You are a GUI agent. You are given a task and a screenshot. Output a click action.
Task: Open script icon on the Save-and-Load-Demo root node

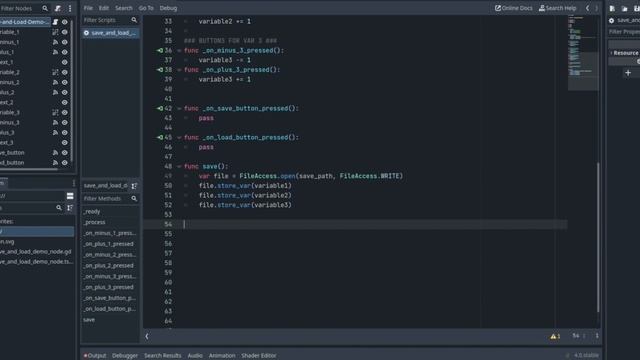[x=55, y=22]
